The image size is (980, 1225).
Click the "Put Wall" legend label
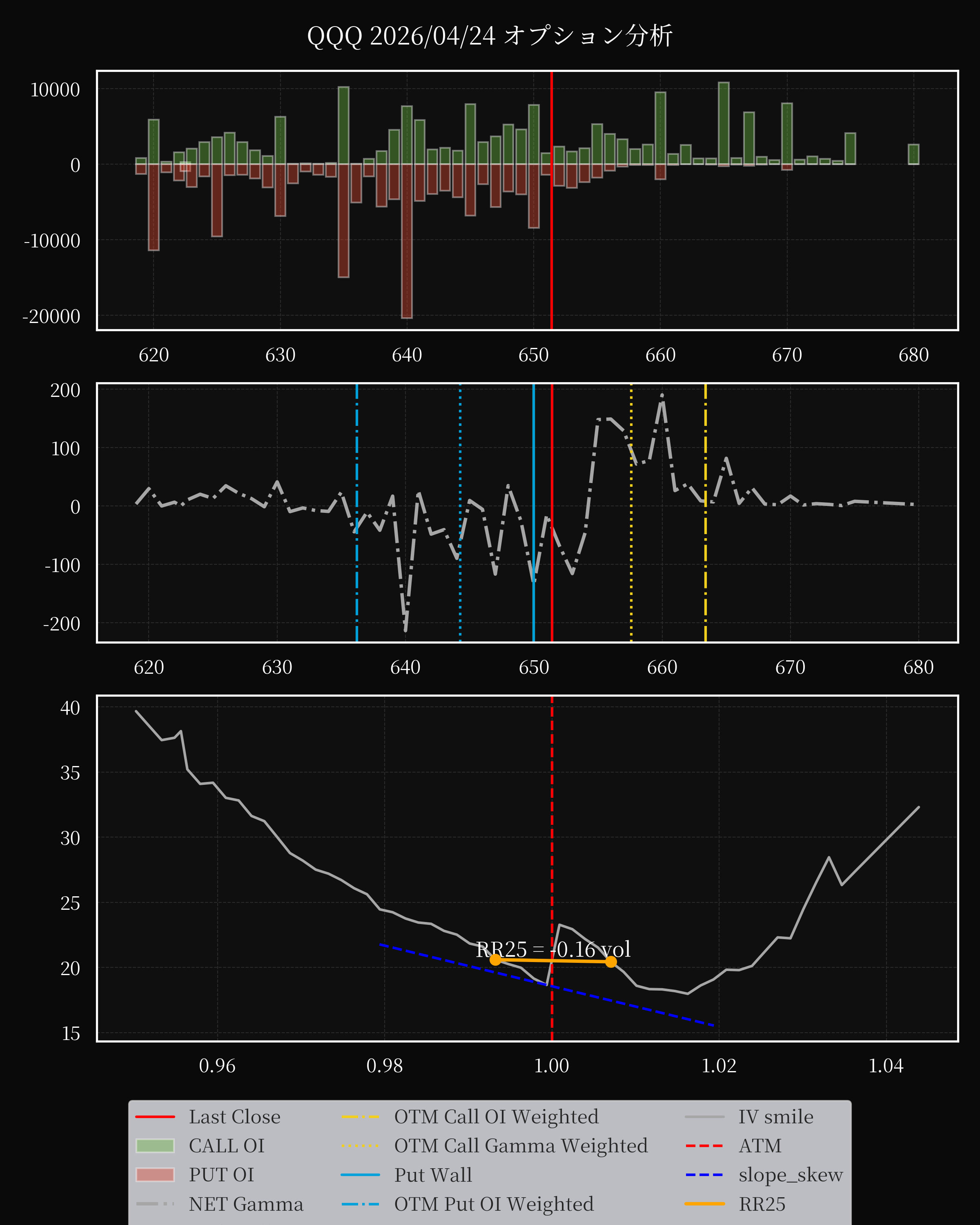433,1175
